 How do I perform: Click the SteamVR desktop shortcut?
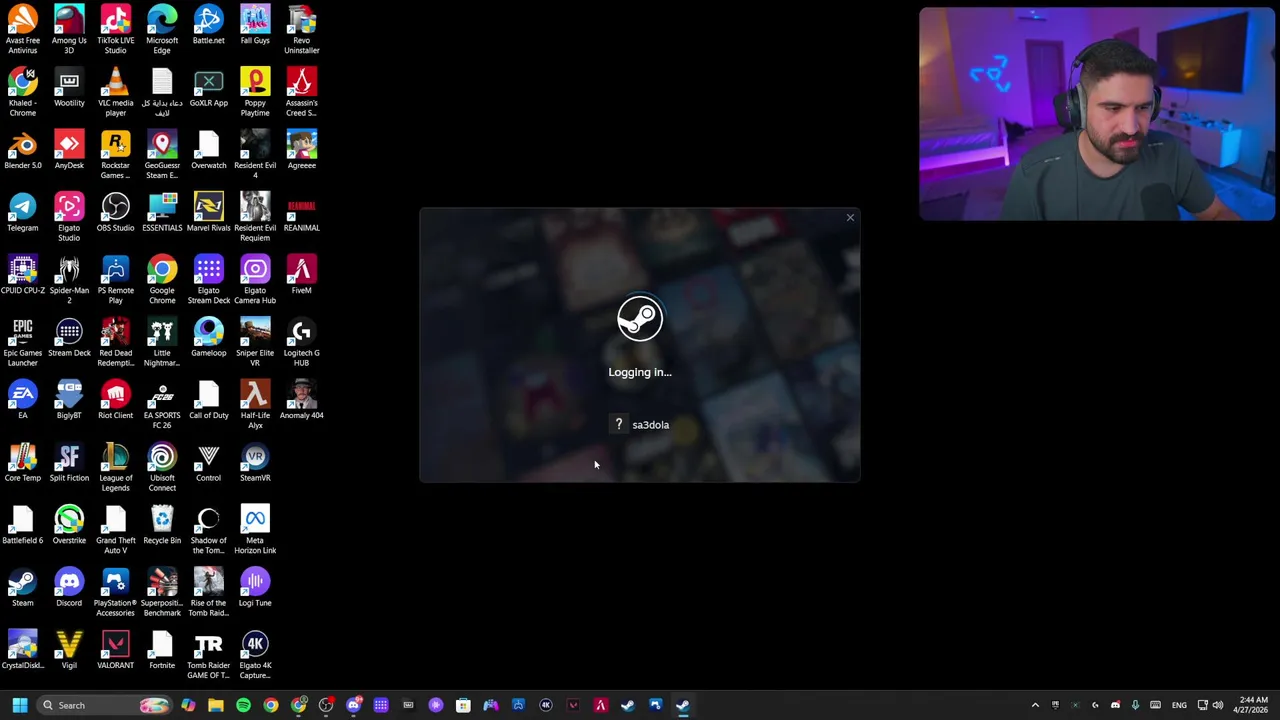point(255,462)
